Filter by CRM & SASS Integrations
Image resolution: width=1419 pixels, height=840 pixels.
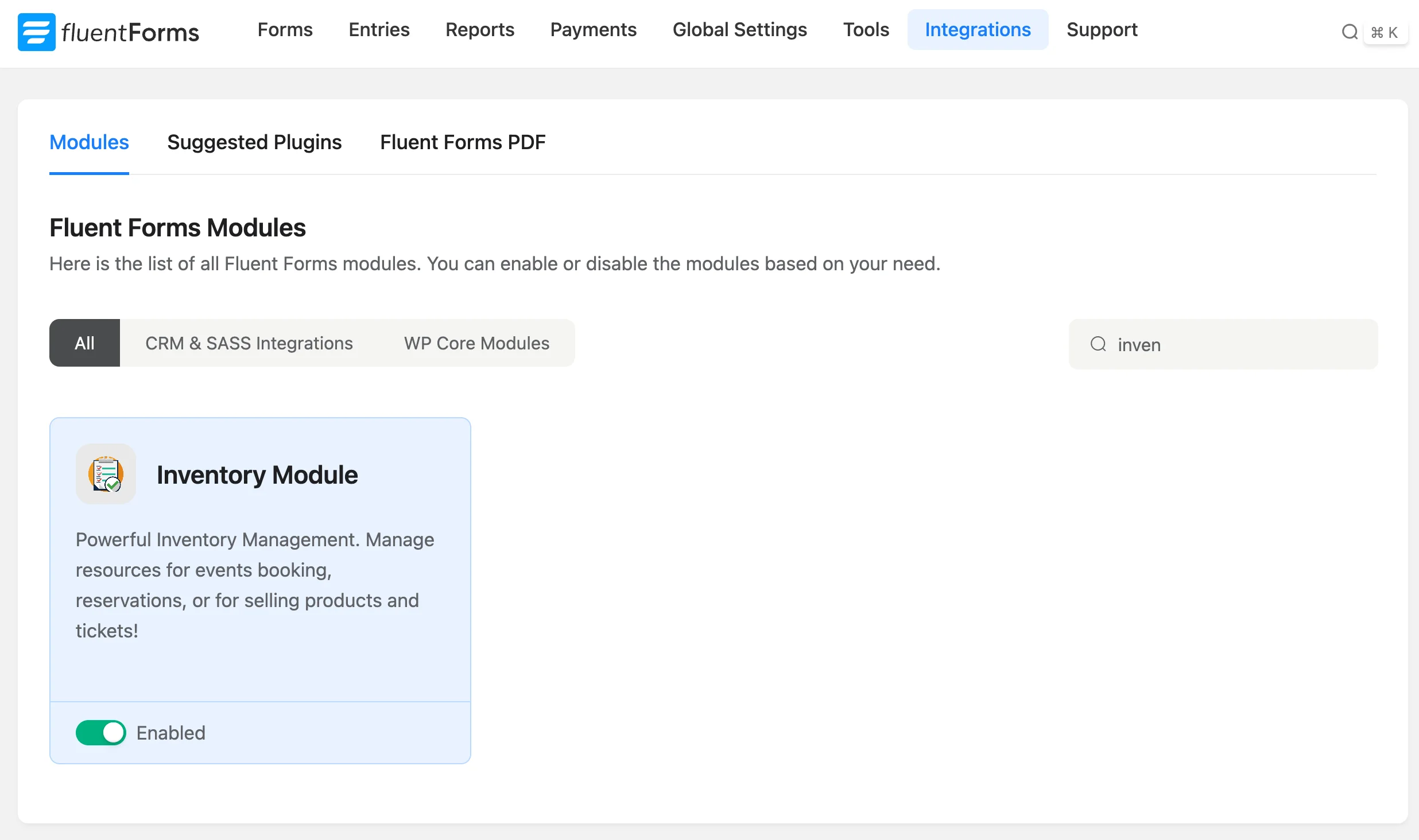249,343
